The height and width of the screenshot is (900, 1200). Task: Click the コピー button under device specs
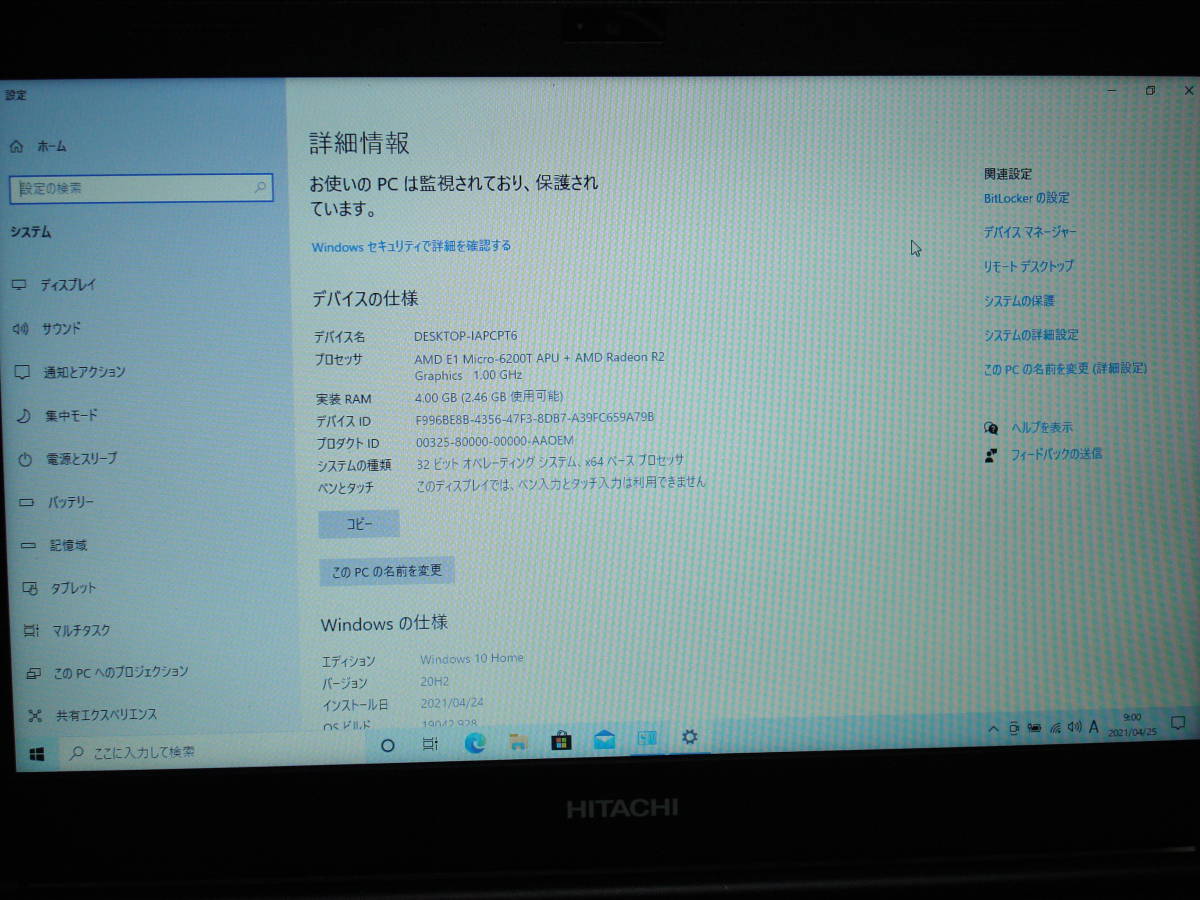(x=359, y=524)
